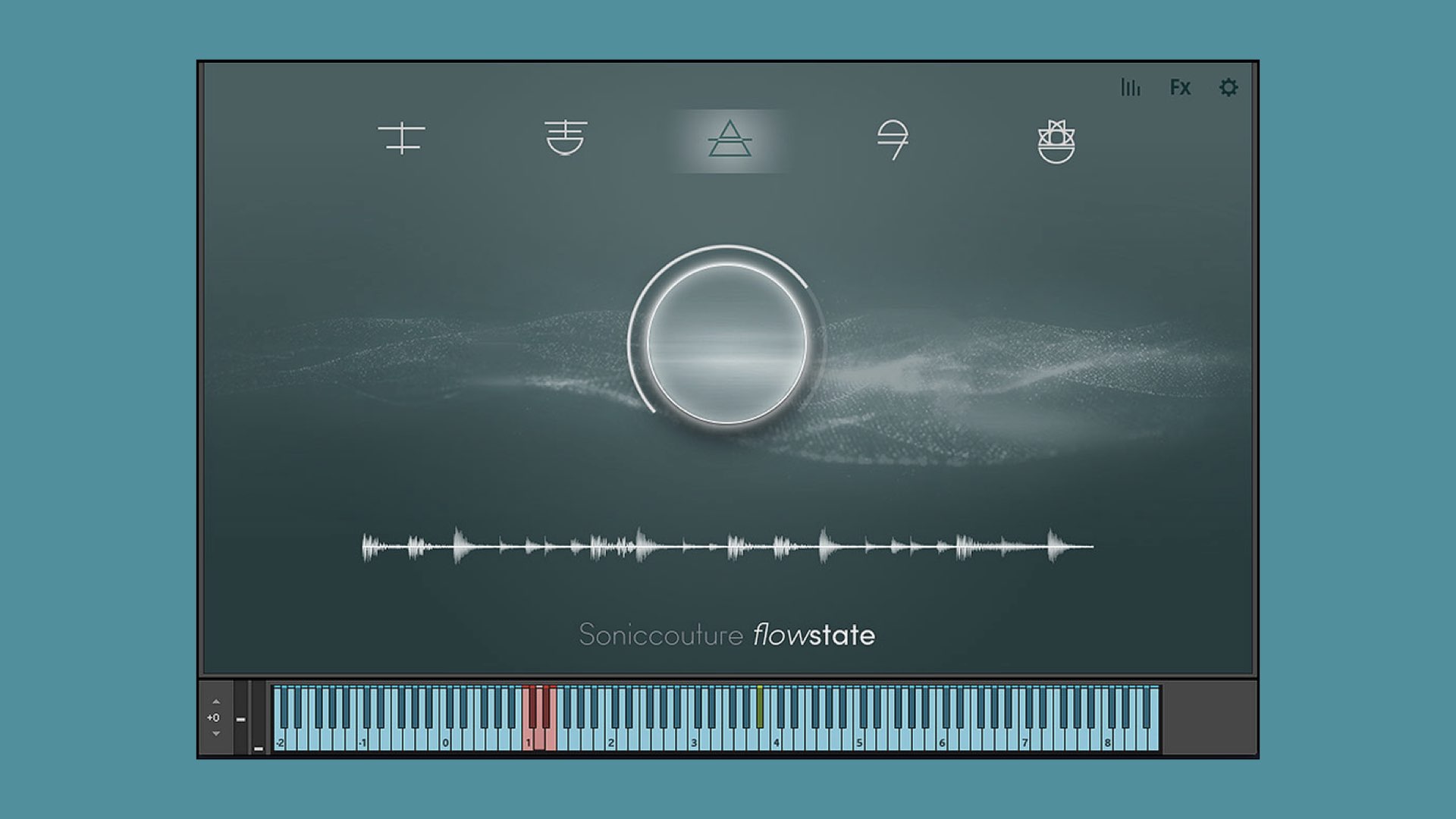This screenshot has width=1456, height=819.
Task: Lower keyboard octave with down arrow
Action: point(216,733)
